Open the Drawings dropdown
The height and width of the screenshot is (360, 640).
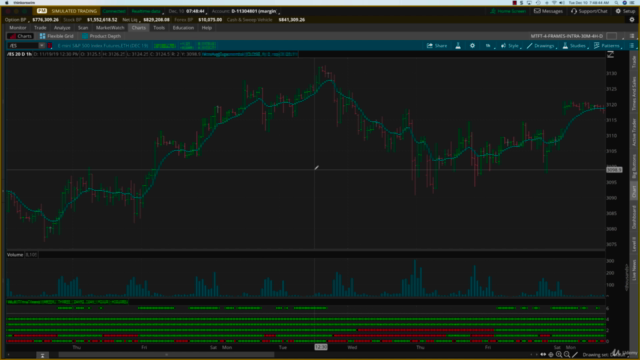(x=541, y=46)
